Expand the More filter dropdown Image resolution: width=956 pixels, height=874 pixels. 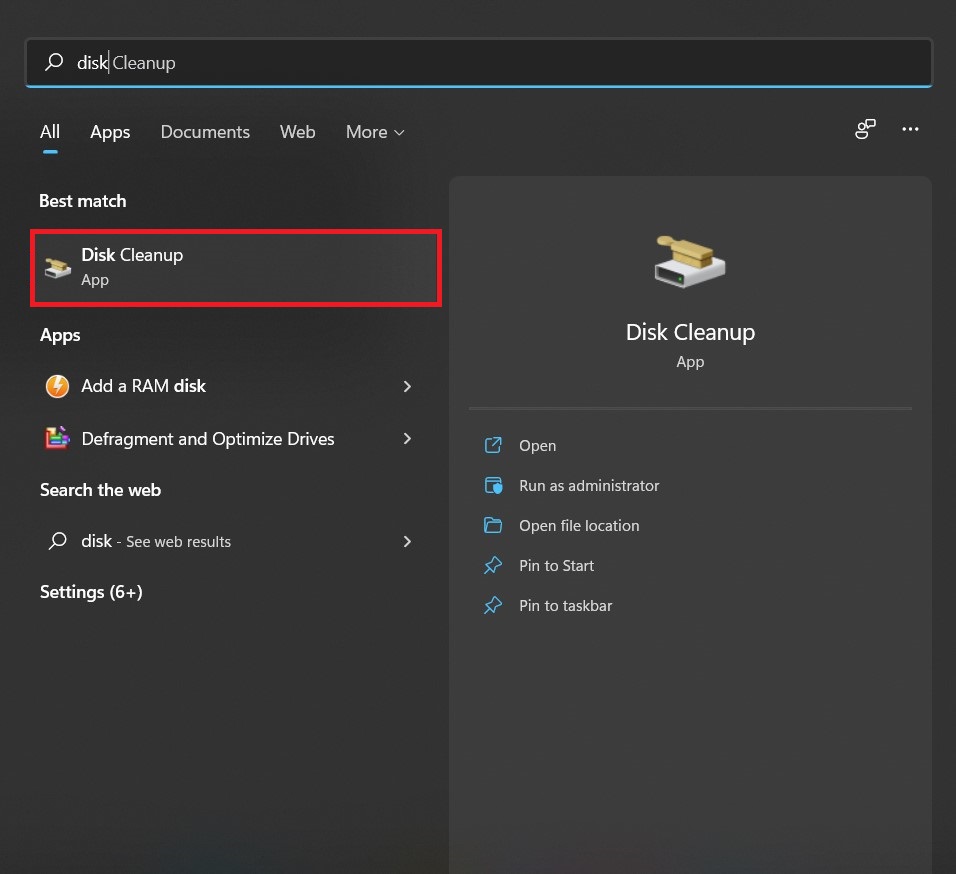(374, 131)
